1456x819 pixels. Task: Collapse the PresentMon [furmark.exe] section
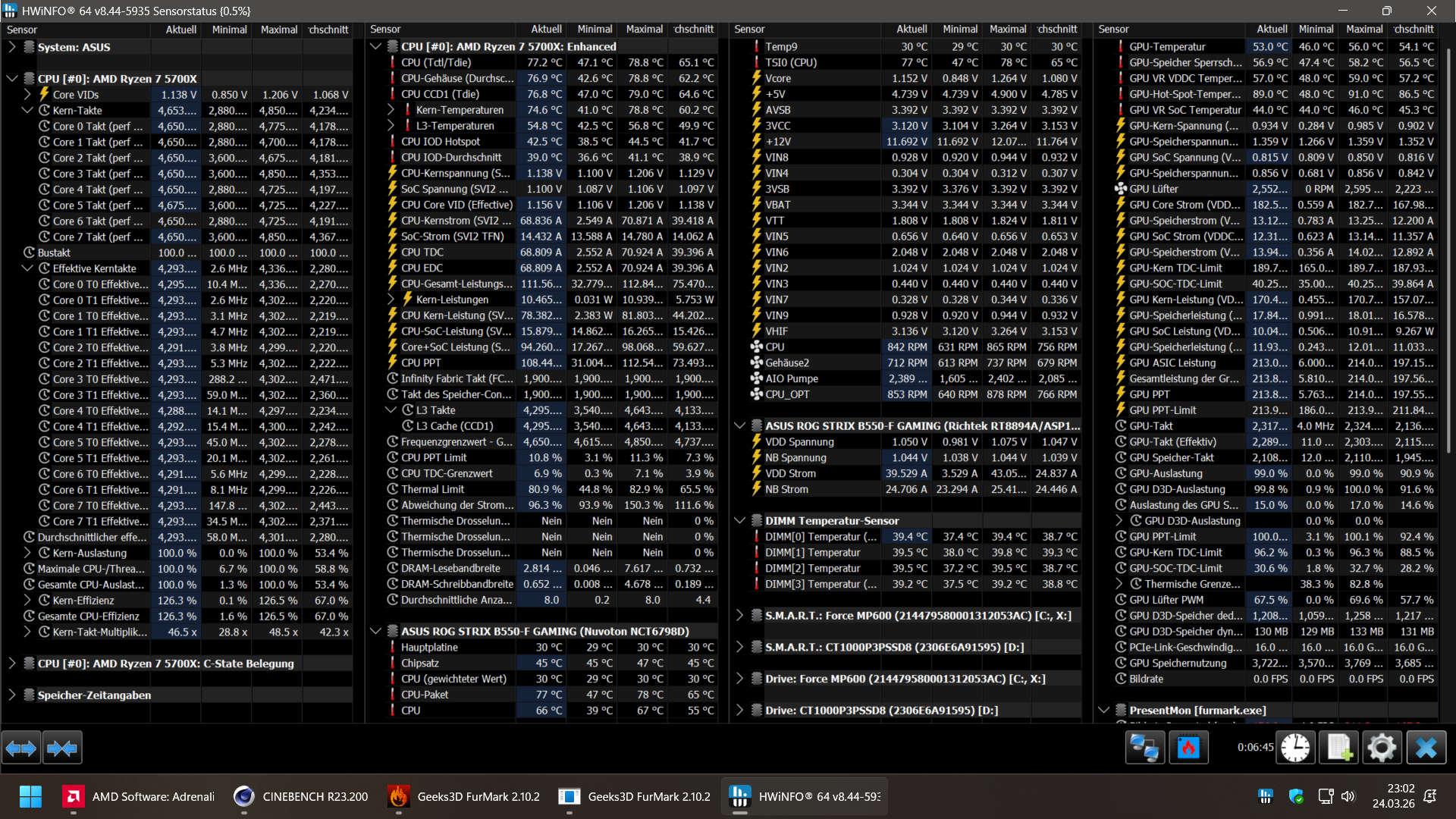tap(1103, 711)
